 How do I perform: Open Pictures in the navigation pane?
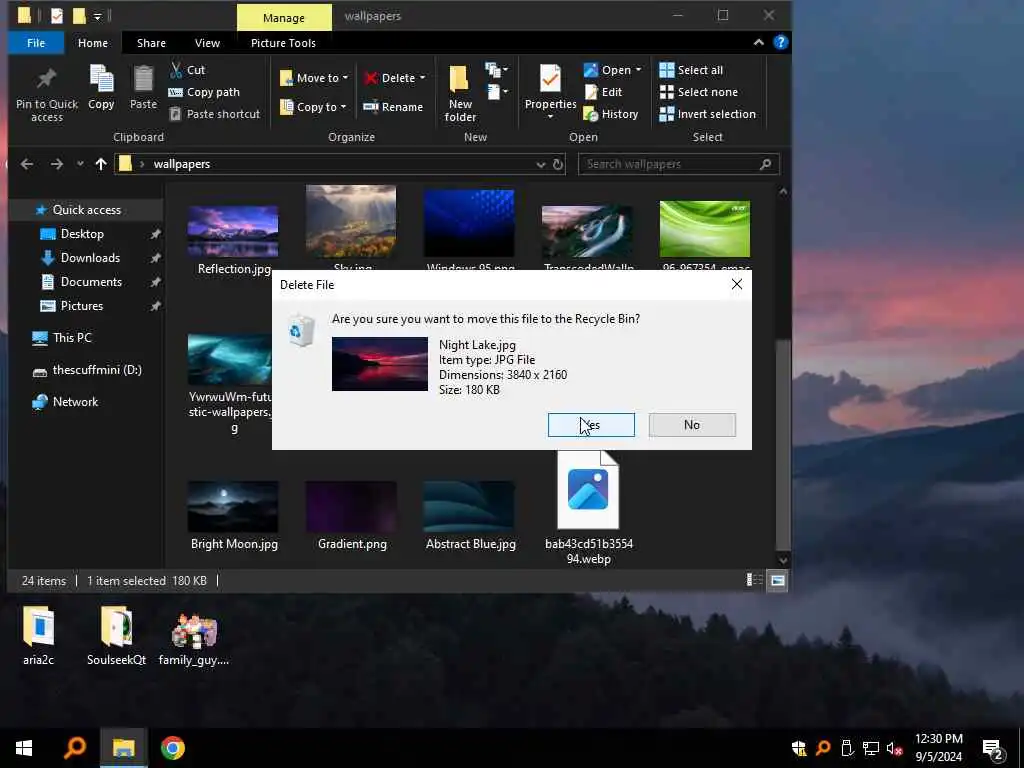click(82, 306)
